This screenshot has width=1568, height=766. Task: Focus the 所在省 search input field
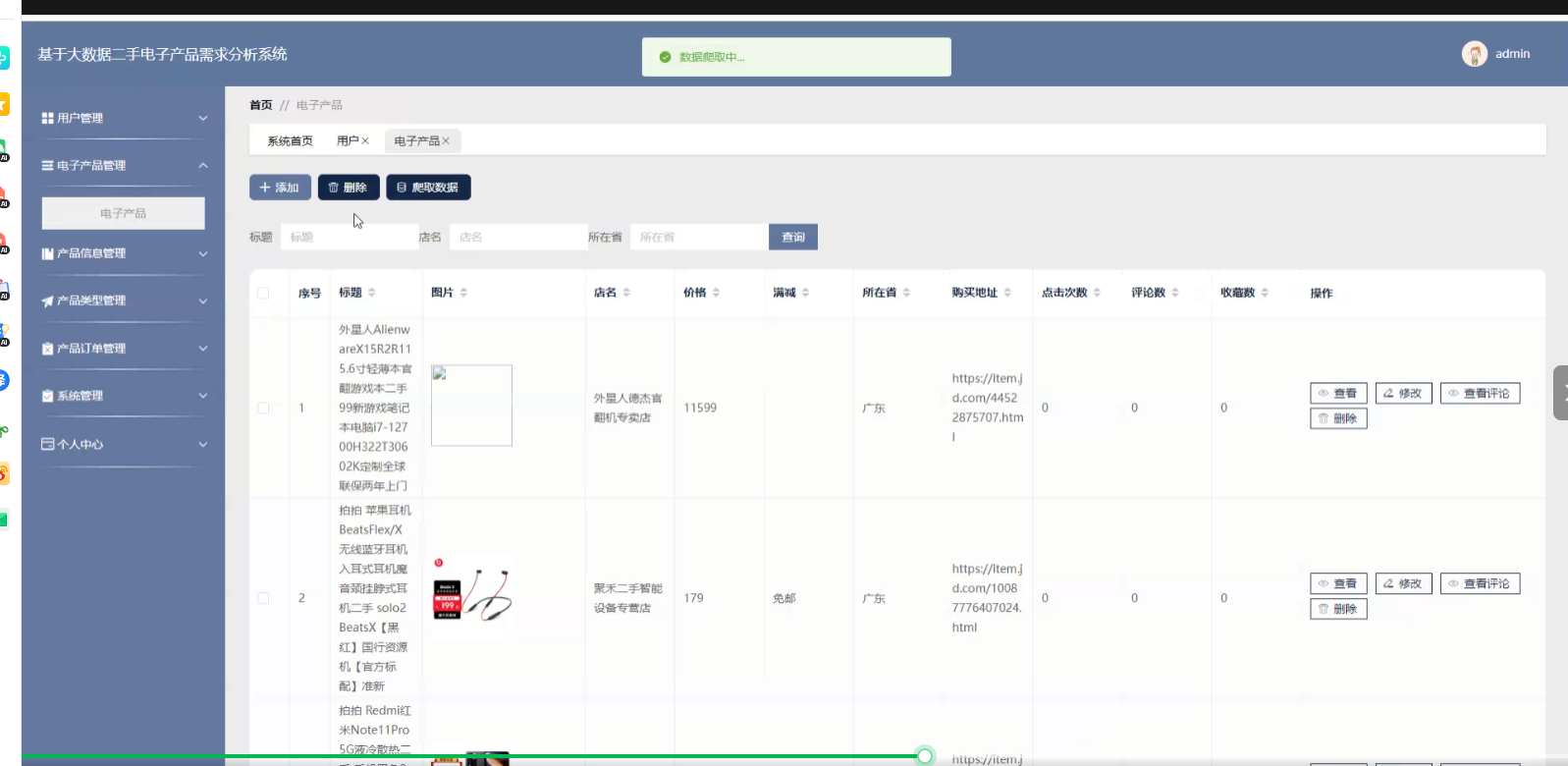699,237
